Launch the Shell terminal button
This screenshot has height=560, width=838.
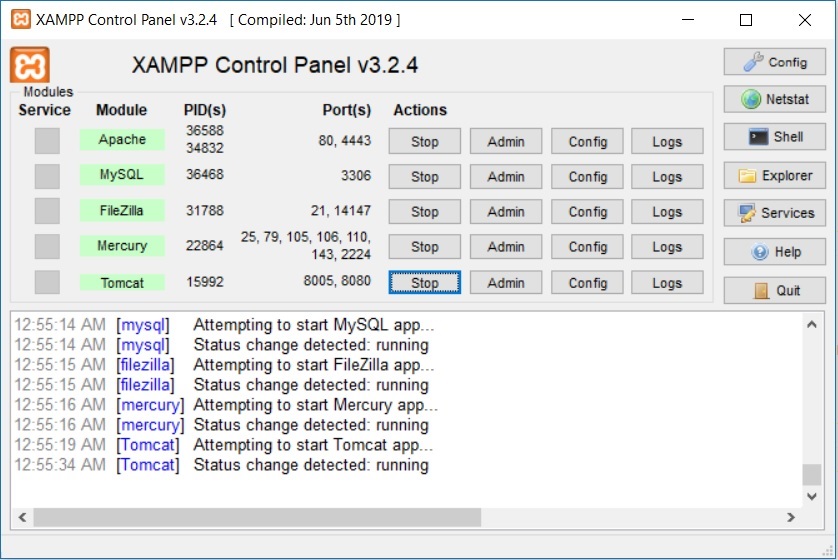[774, 137]
